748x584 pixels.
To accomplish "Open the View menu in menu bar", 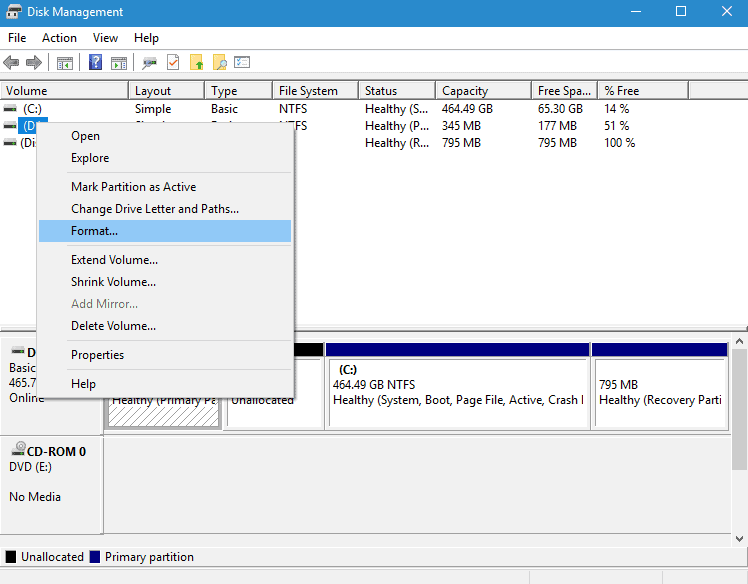I will 105,38.
